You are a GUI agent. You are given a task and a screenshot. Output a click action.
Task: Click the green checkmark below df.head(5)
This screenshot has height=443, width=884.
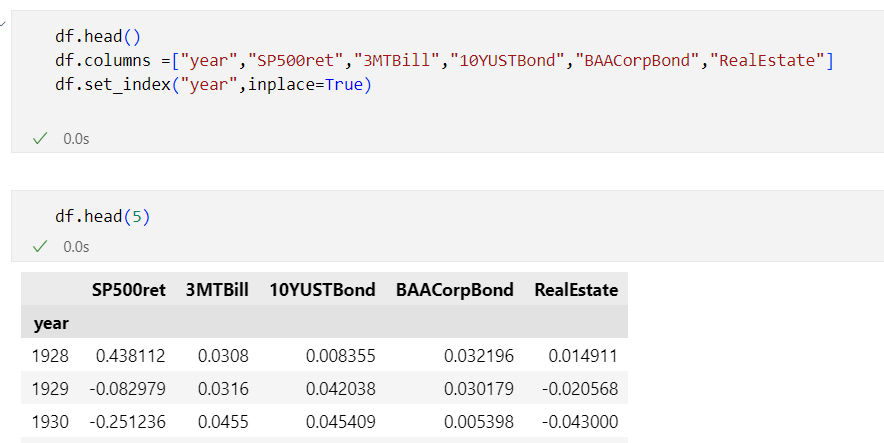tap(40, 247)
